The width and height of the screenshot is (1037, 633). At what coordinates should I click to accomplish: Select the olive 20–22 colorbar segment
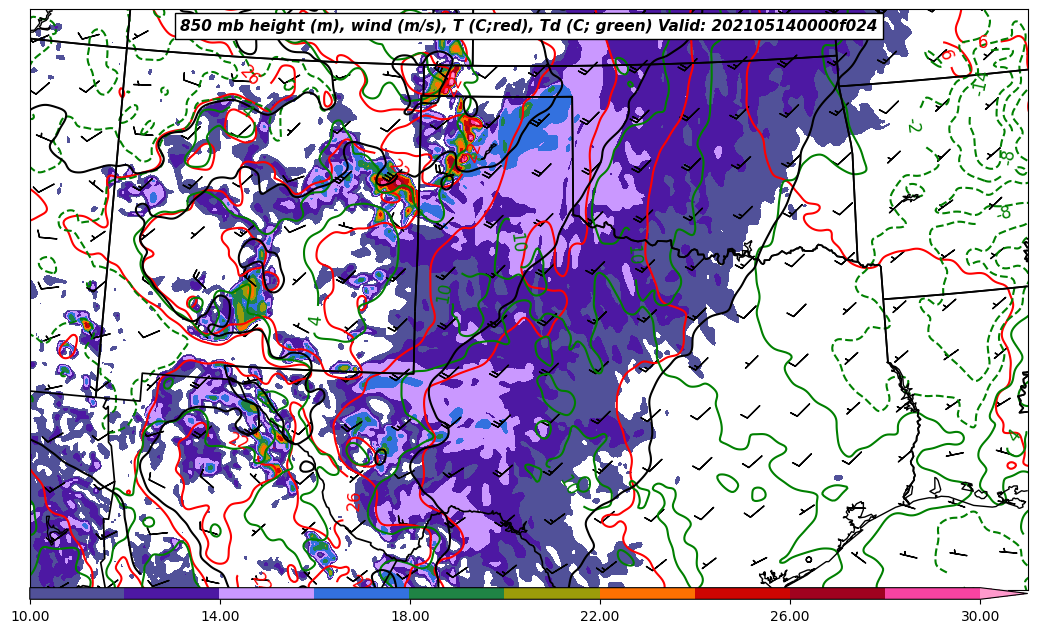click(x=552, y=593)
